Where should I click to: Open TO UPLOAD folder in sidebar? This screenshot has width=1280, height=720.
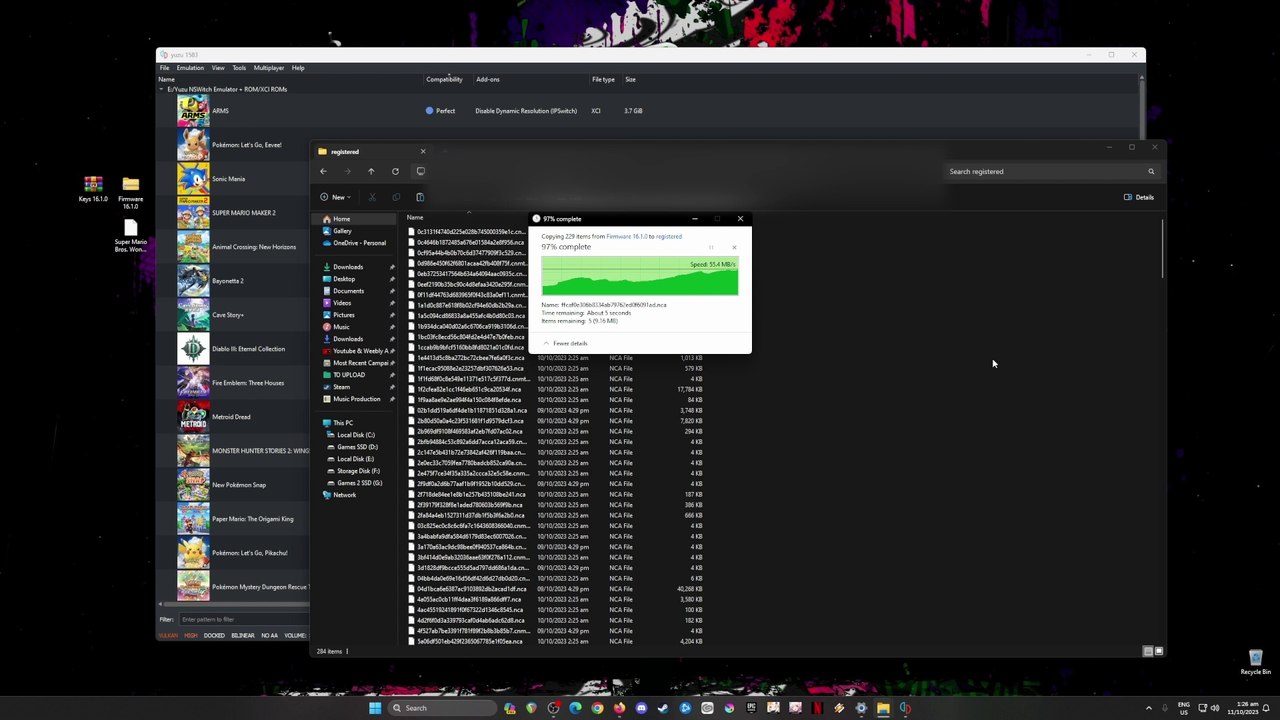349,375
